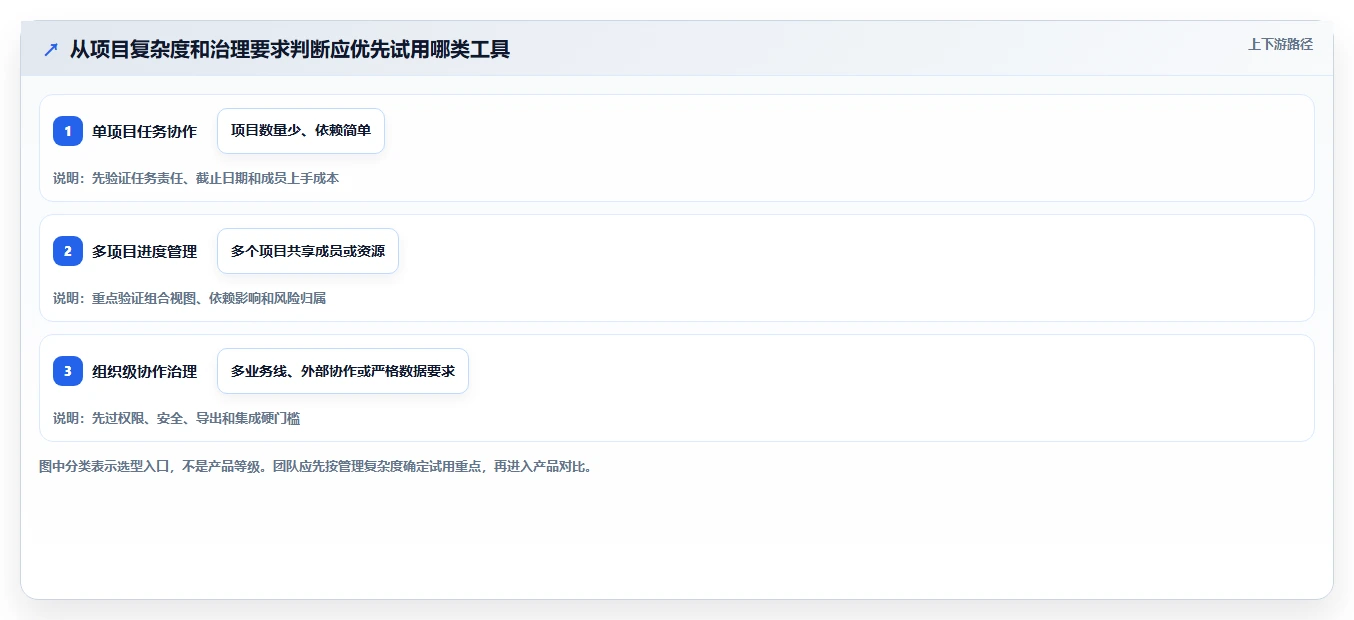Click the number 1 step badge
Image resolution: width=1354 pixels, height=620 pixels.
[x=68, y=131]
